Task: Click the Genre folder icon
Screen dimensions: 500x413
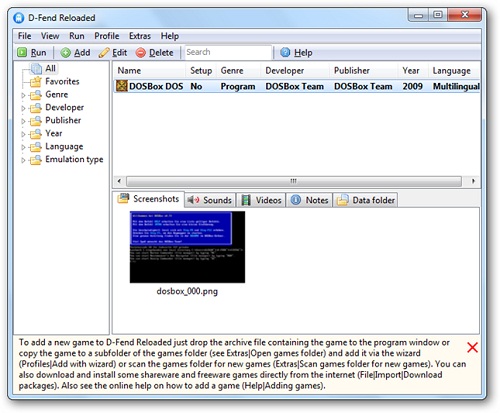Action: click(35, 95)
